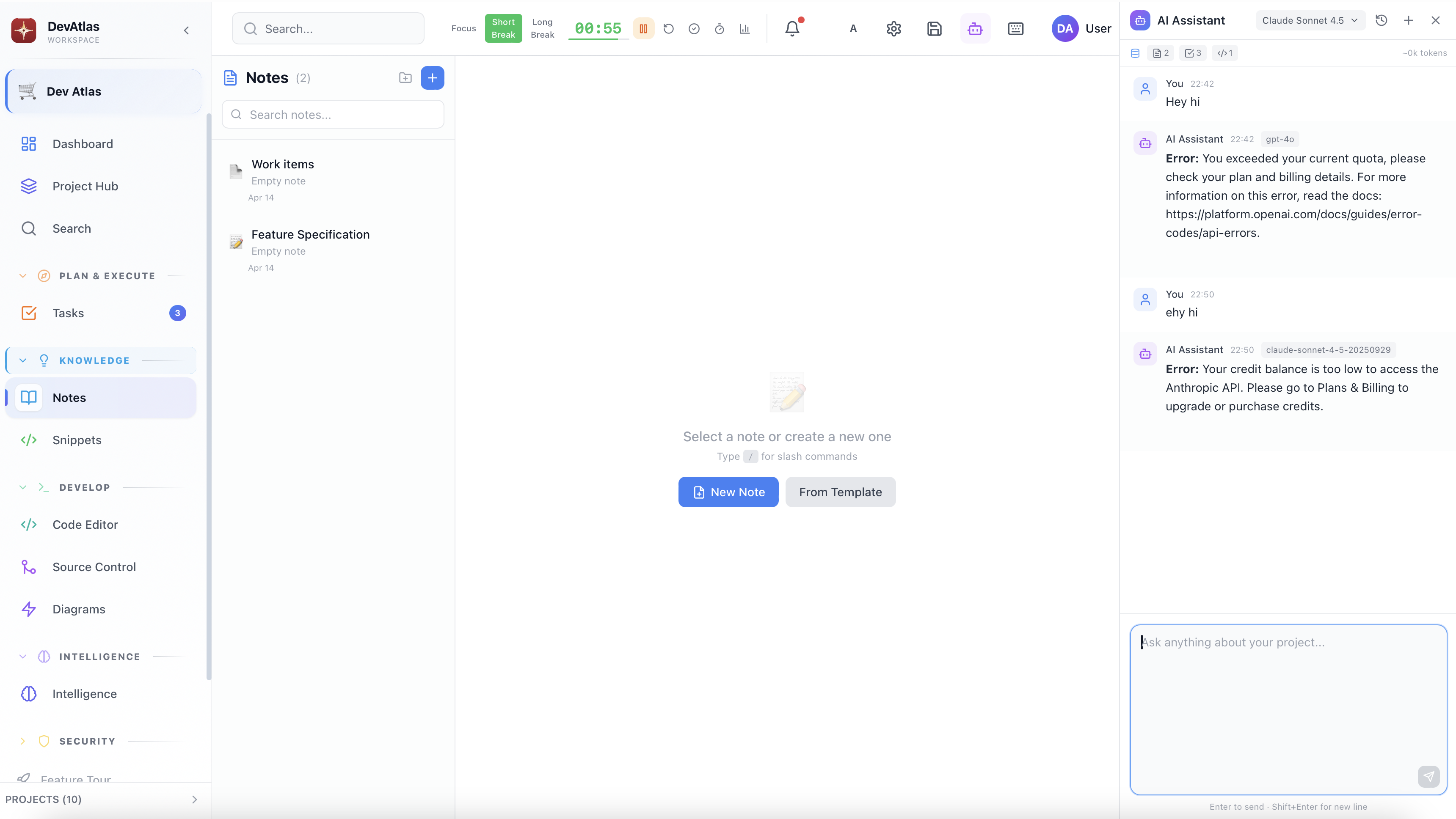Switch timer mode to Long Break
Image resolution: width=1456 pixels, height=819 pixels.
542,28
